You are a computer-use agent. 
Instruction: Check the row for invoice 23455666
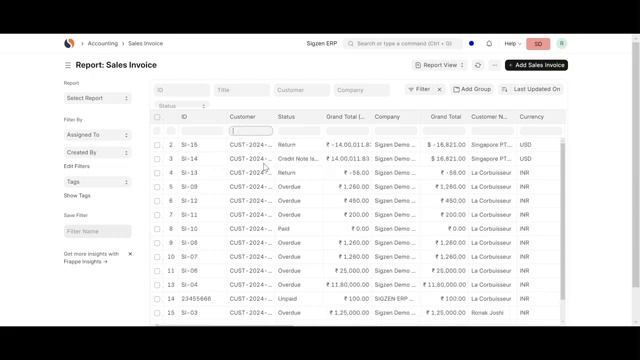click(x=157, y=299)
